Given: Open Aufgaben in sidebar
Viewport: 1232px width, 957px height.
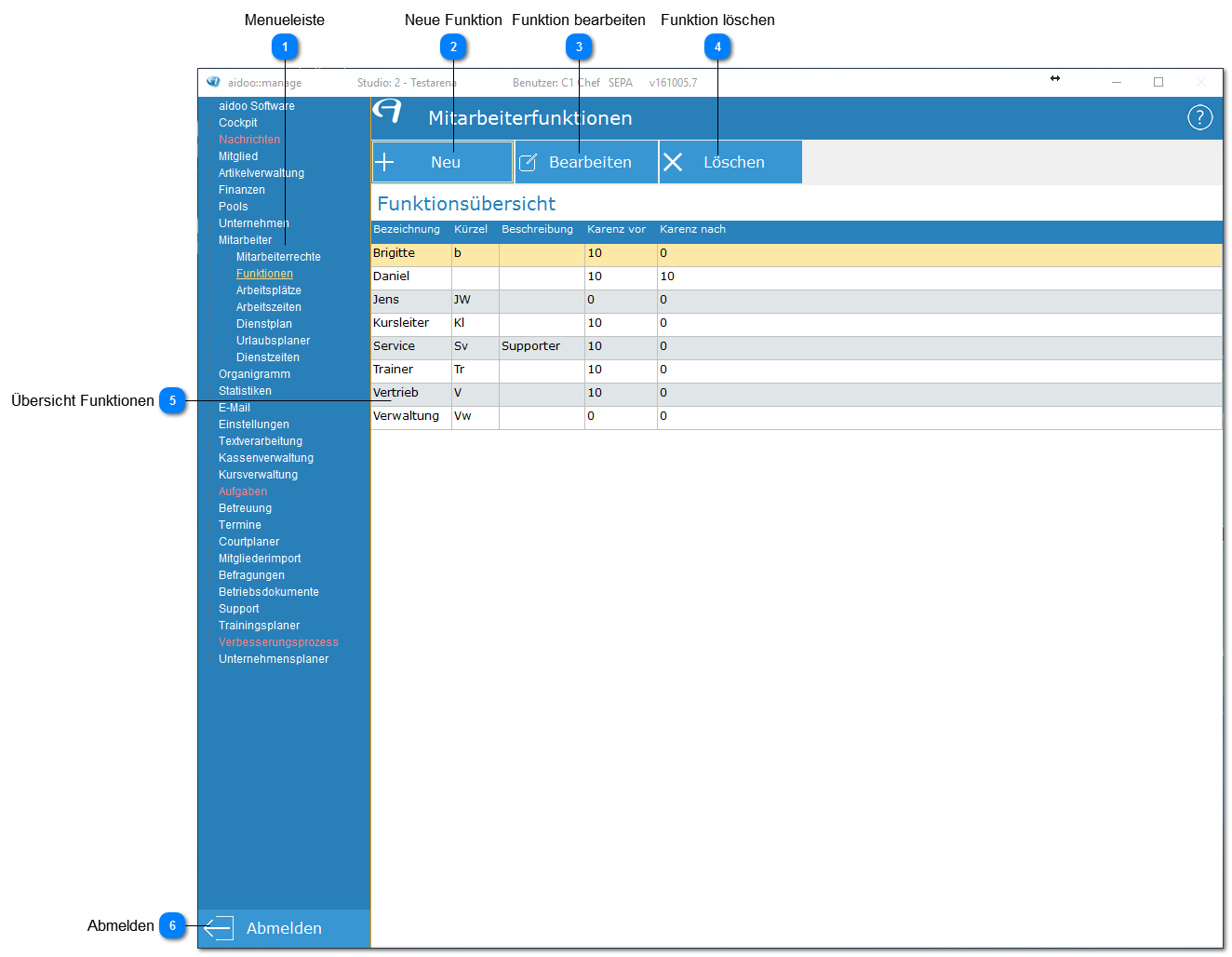Looking at the screenshot, I should (243, 492).
